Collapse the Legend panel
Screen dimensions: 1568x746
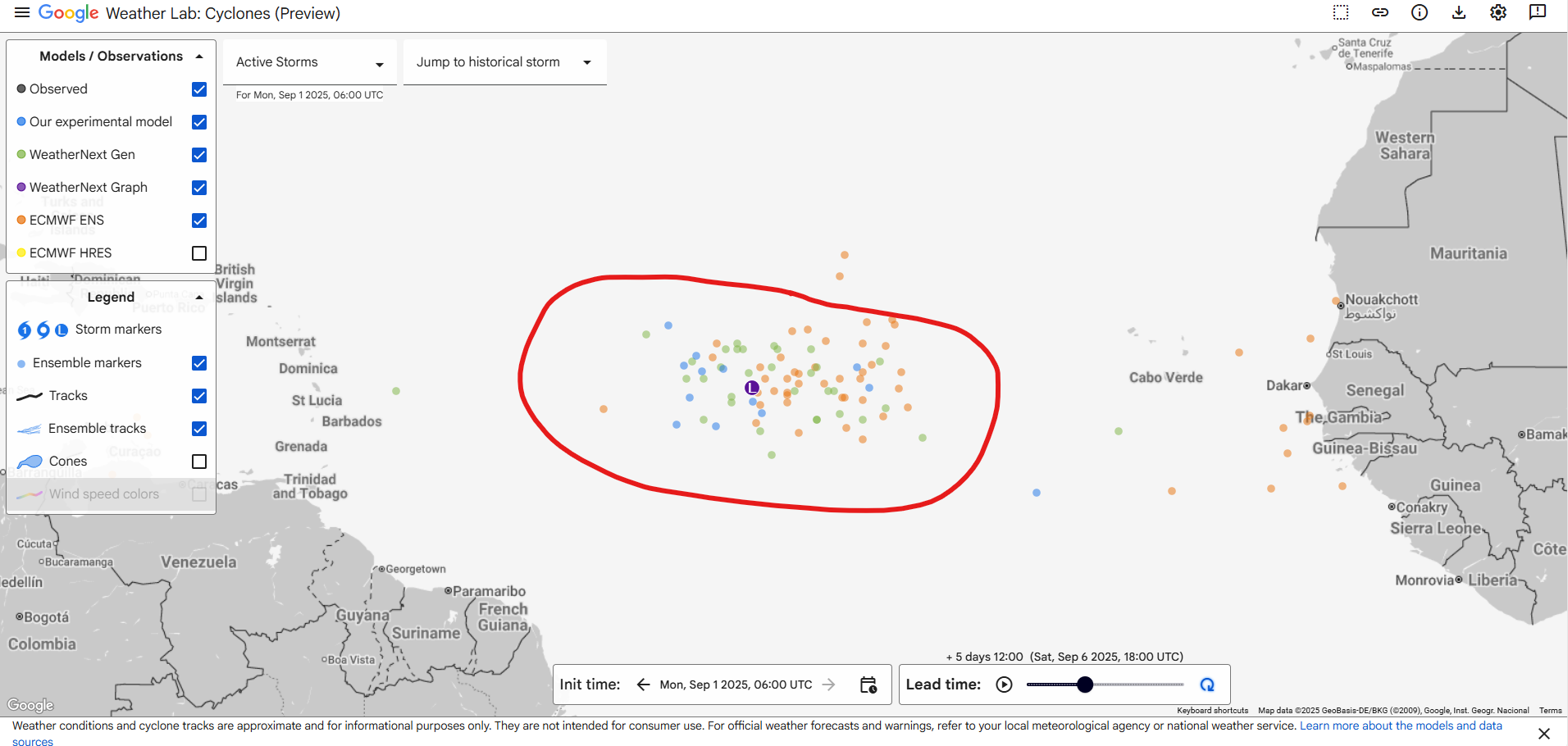tap(199, 298)
